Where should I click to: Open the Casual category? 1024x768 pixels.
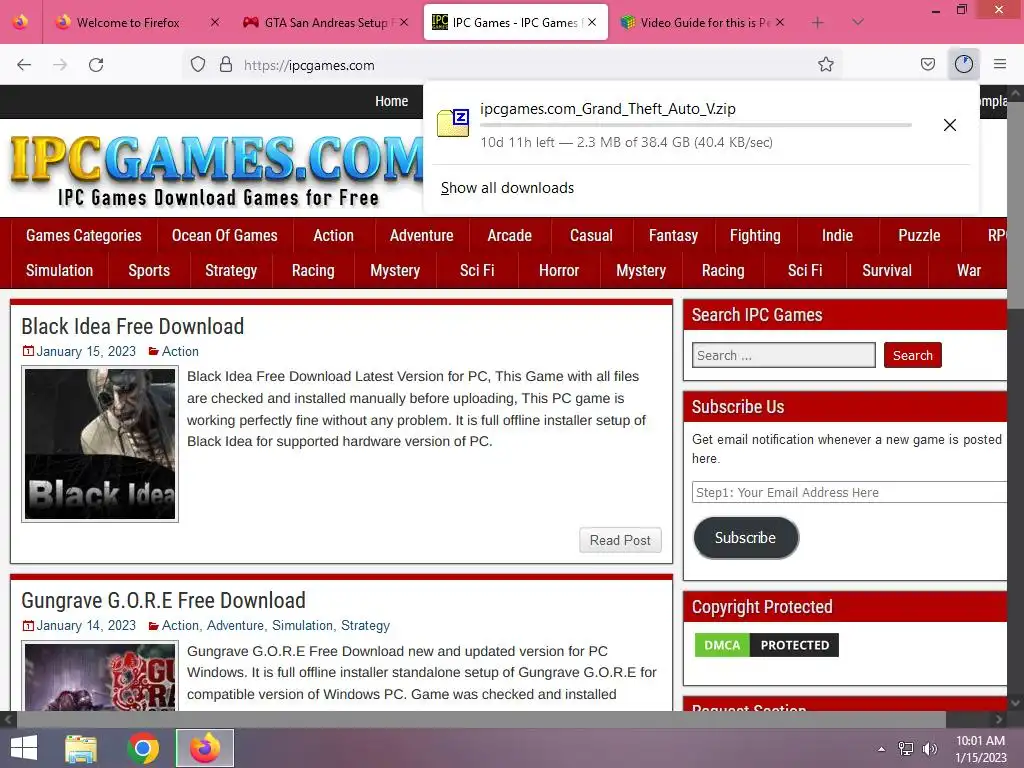pyautogui.click(x=591, y=236)
